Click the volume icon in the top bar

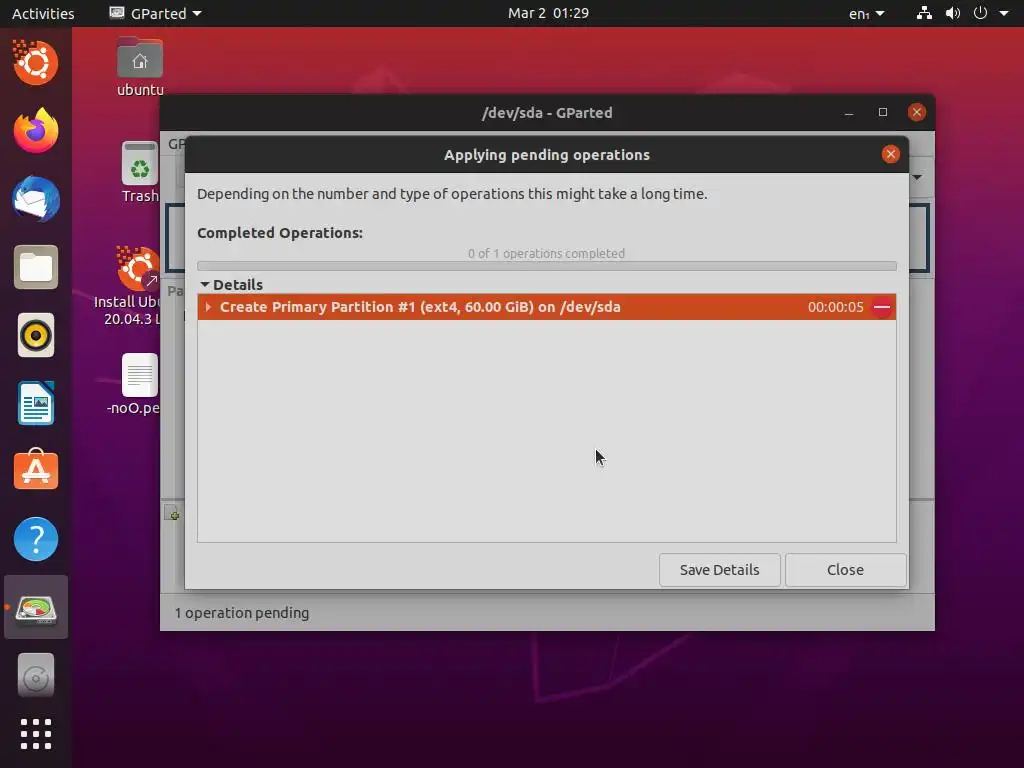(x=953, y=13)
